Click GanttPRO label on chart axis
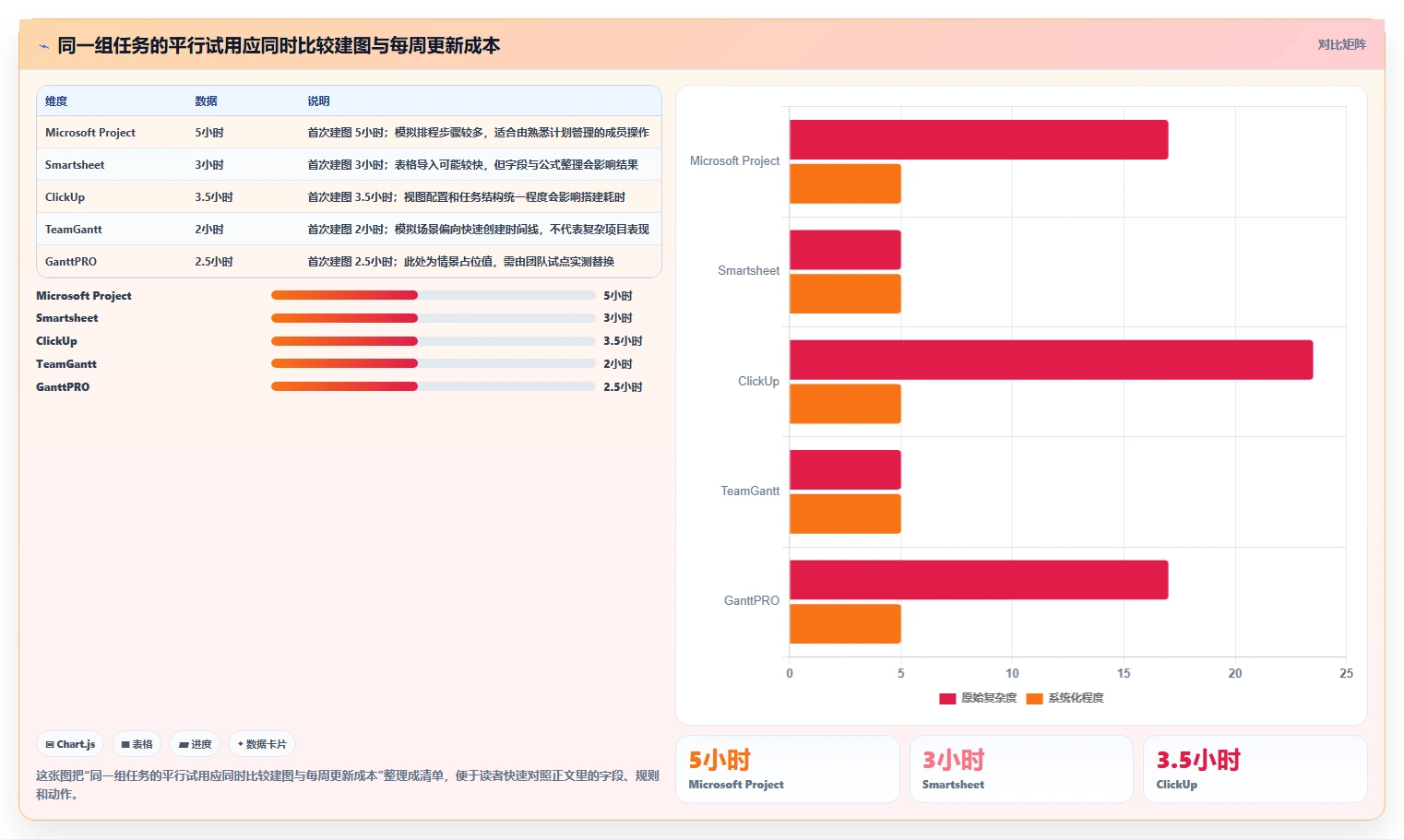 (x=751, y=600)
